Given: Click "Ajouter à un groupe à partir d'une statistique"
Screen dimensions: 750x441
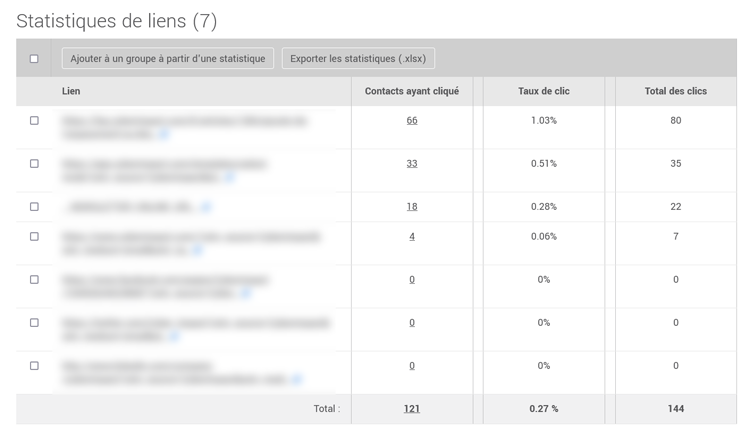Looking at the screenshot, I should click(168, 59).
